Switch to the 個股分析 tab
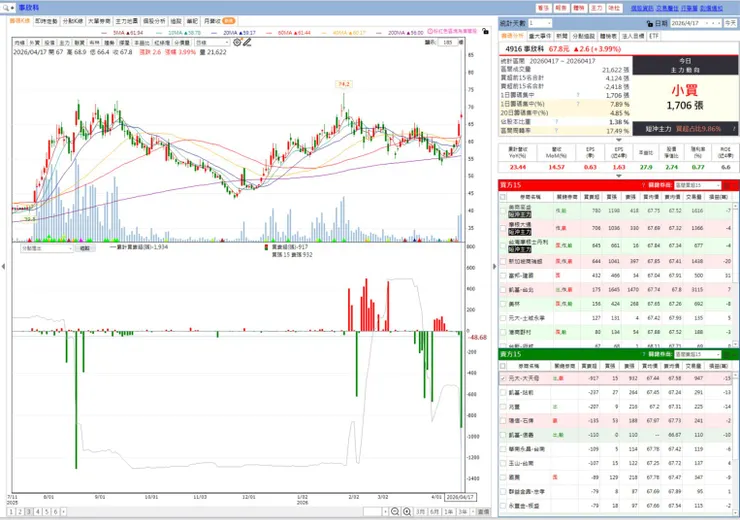The width and height of the screenshot is (740, 520). click(154, 21)
